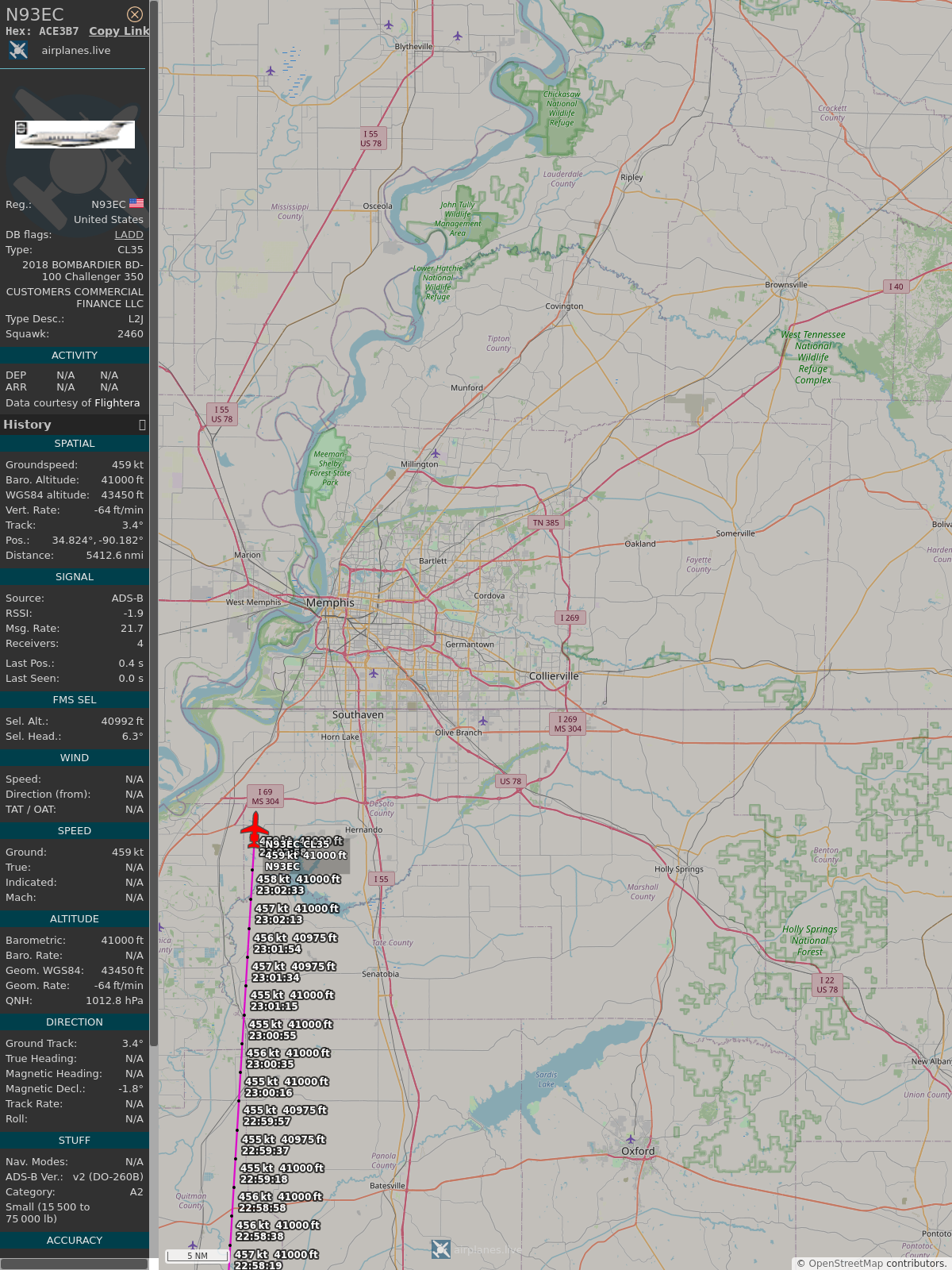
Task: Click the track label 456 kt 22:58:58
Action: pos(280,1202)
